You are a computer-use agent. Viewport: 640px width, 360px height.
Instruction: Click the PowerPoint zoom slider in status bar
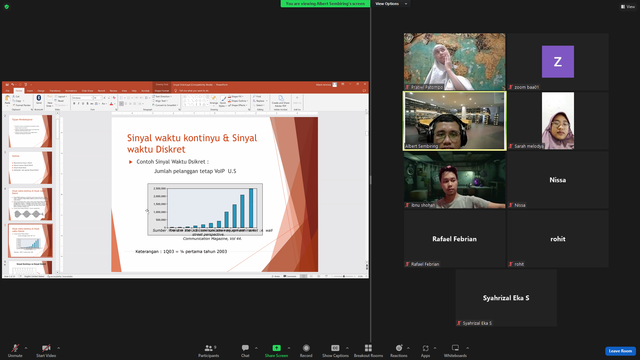344,276
